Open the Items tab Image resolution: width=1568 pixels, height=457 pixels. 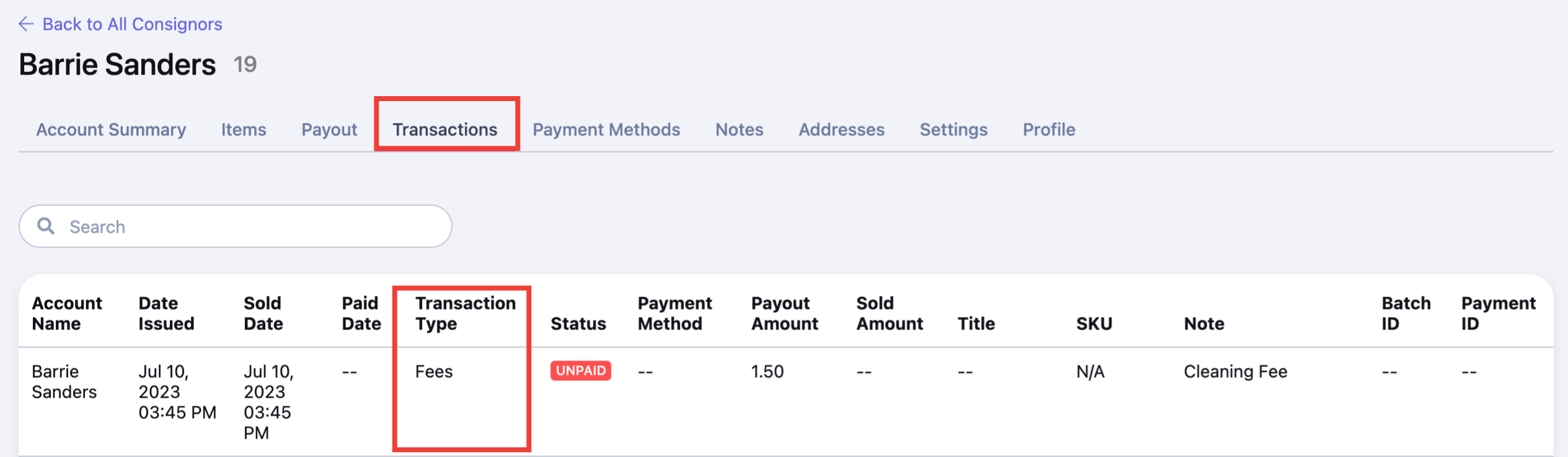(x=244, y=130)
